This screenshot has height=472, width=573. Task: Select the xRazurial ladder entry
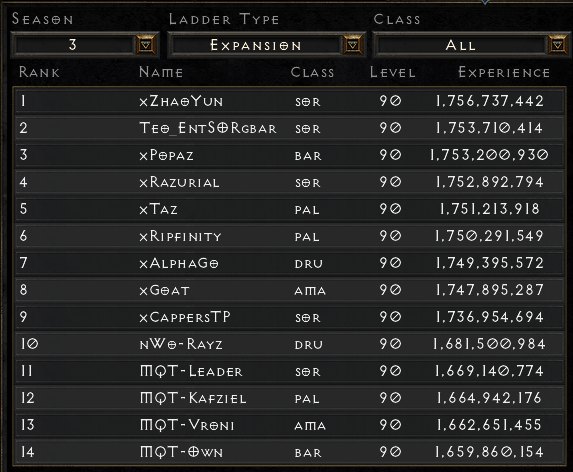[x=289, y=182]
